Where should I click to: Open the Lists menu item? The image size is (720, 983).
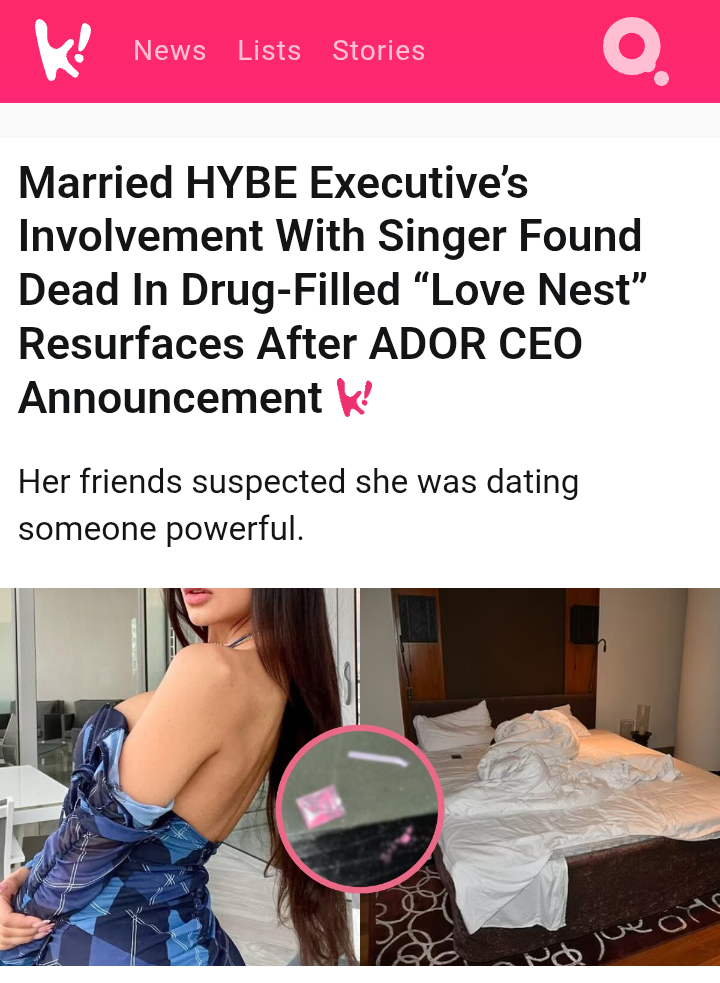click(x=269, y=50)
